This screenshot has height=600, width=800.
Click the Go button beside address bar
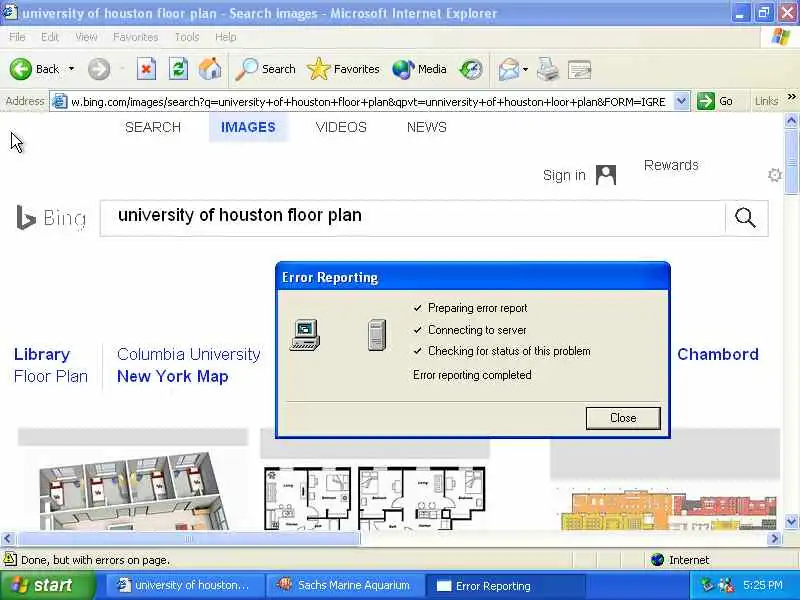coord(716,101)
